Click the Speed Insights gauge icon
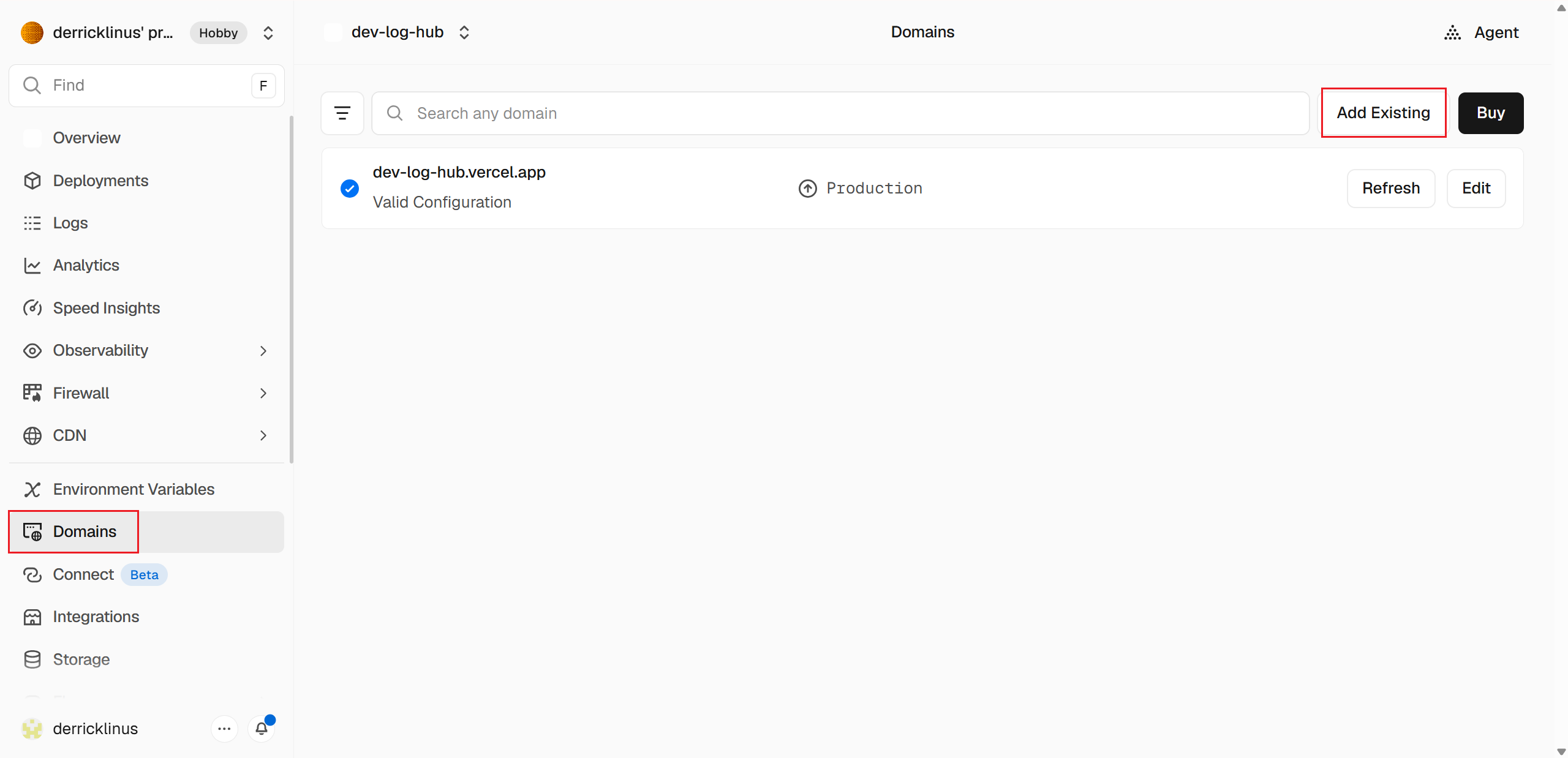 (x=32, y=308)
